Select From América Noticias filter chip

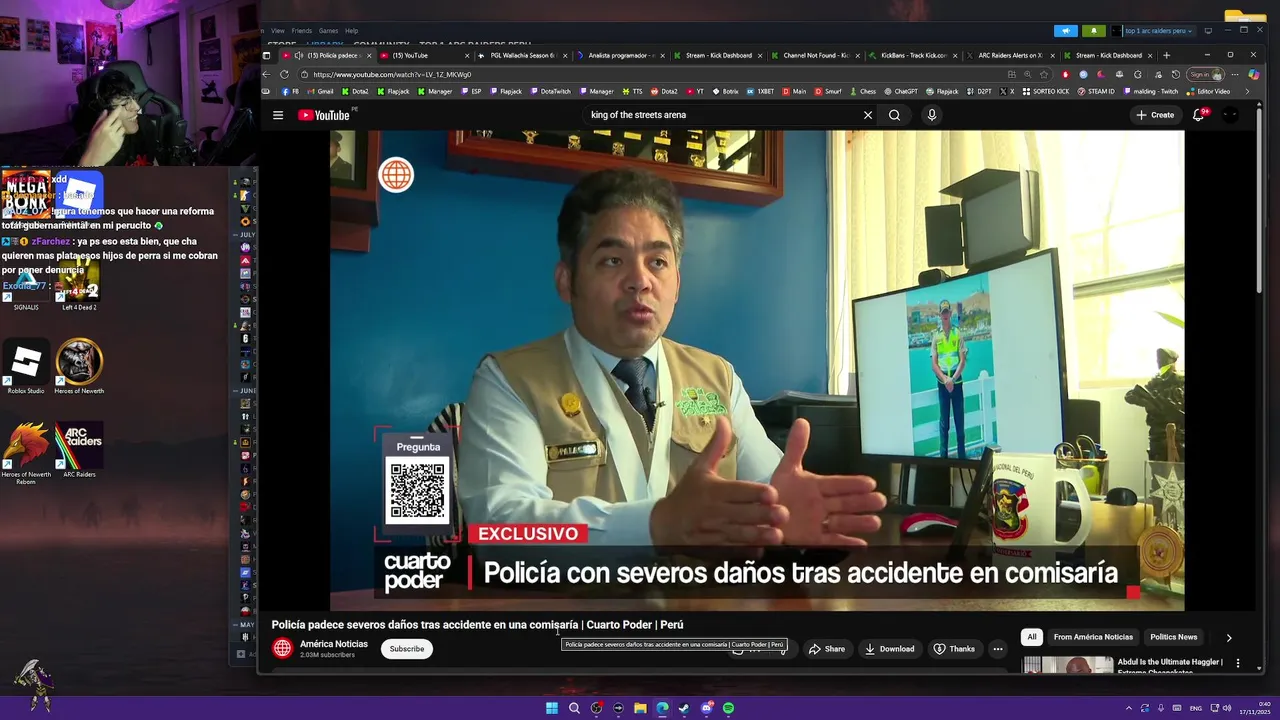[1093, 637]
